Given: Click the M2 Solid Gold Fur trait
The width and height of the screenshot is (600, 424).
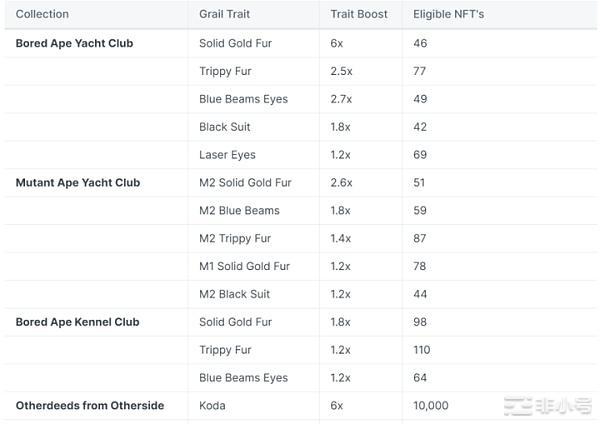Looking at the screenshot, I should coord(245,183).
